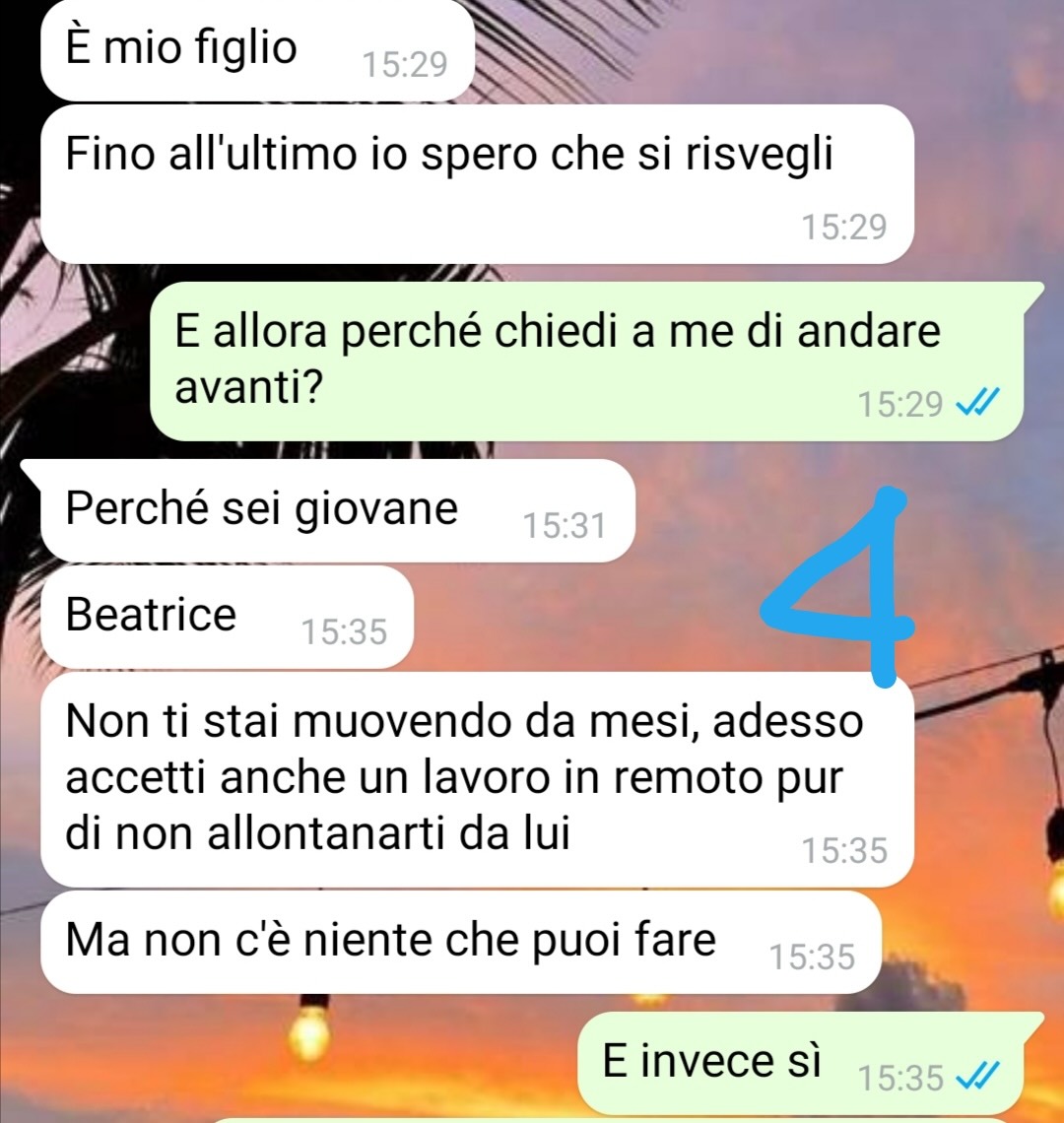Click read-receipt ticks on 'E invece sì'
Screen dimensions: 1064x1123
pos(978,1077)
